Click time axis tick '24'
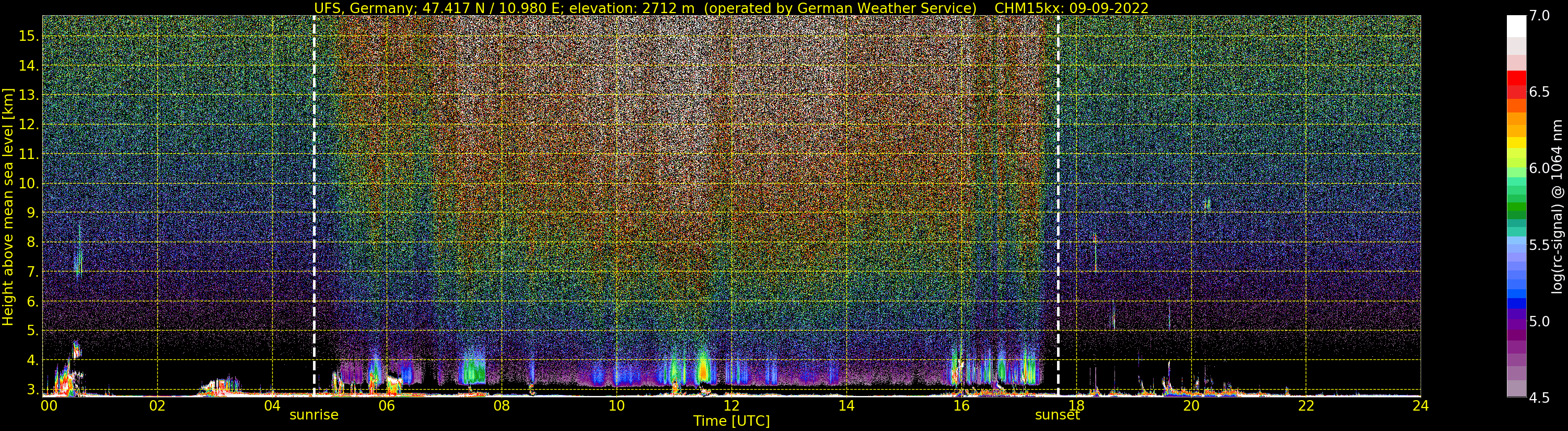 coord(1420,405)
